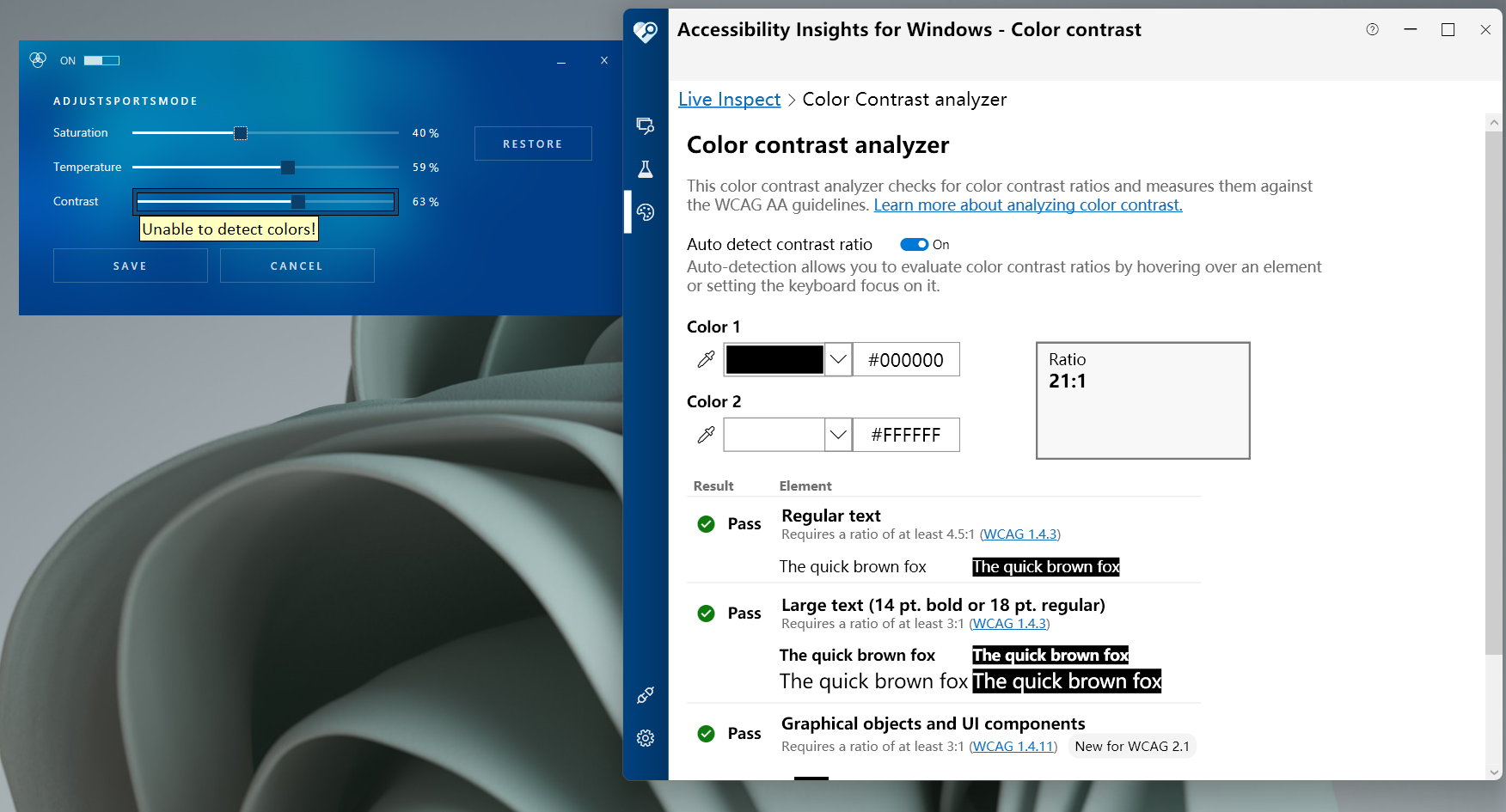Click the scrollbar up arrow
1506x812 pixels.
1494,123
